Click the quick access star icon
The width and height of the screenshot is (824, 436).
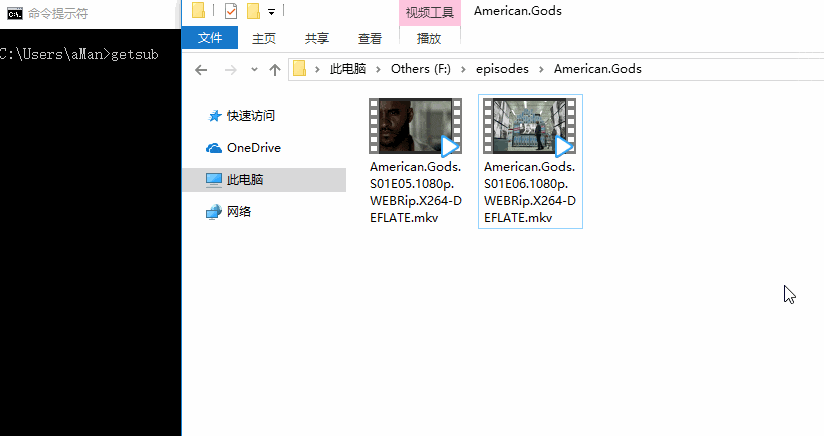click(x=214, y=116)
